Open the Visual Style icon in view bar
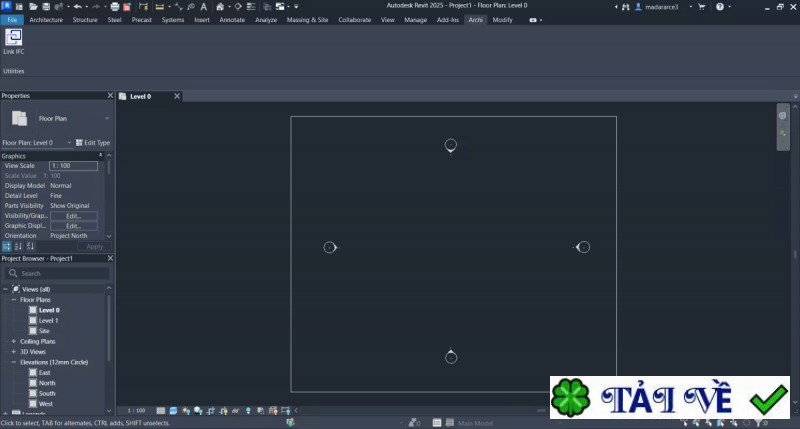The width and height of the screenshot is (800, 429). point(173,411)
